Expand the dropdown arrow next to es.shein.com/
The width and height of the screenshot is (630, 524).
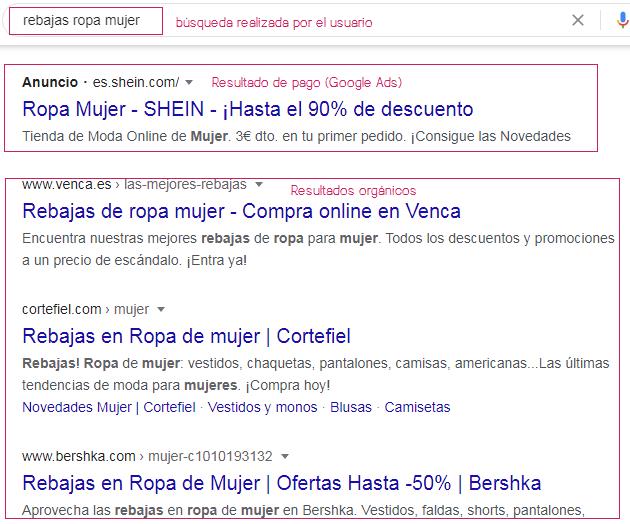189,82
